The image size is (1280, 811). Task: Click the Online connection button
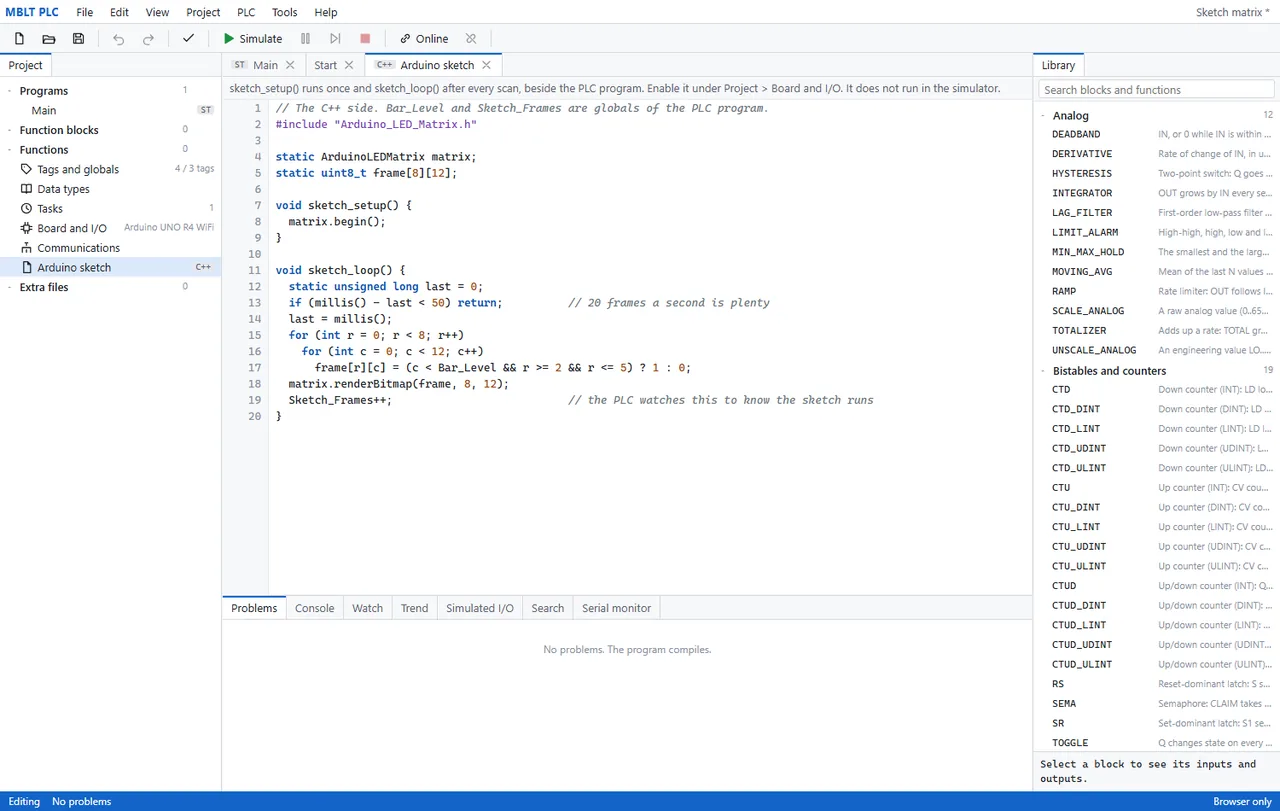coord(424,39)
